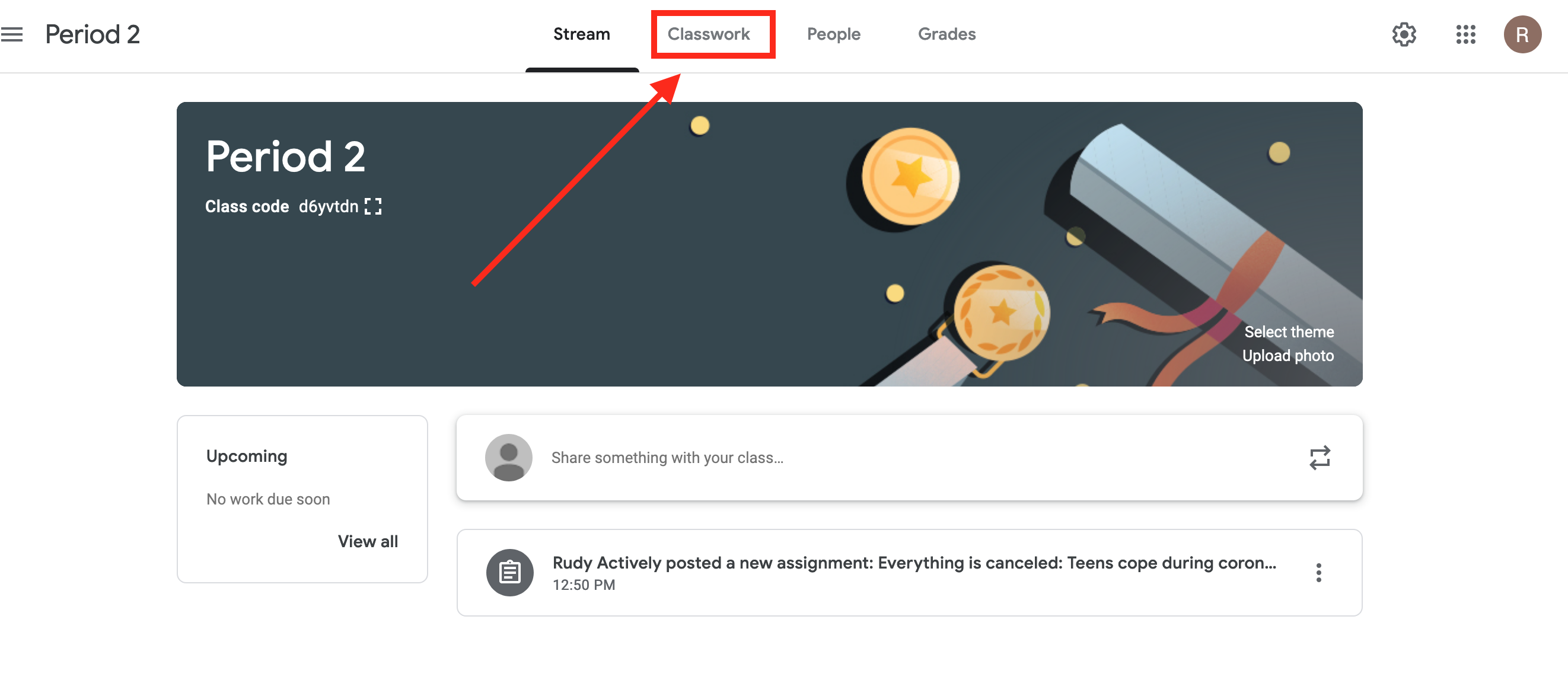Screen dimensions: 1568x696
Task: Open the Google apps grid
Action: [1466, 34]
